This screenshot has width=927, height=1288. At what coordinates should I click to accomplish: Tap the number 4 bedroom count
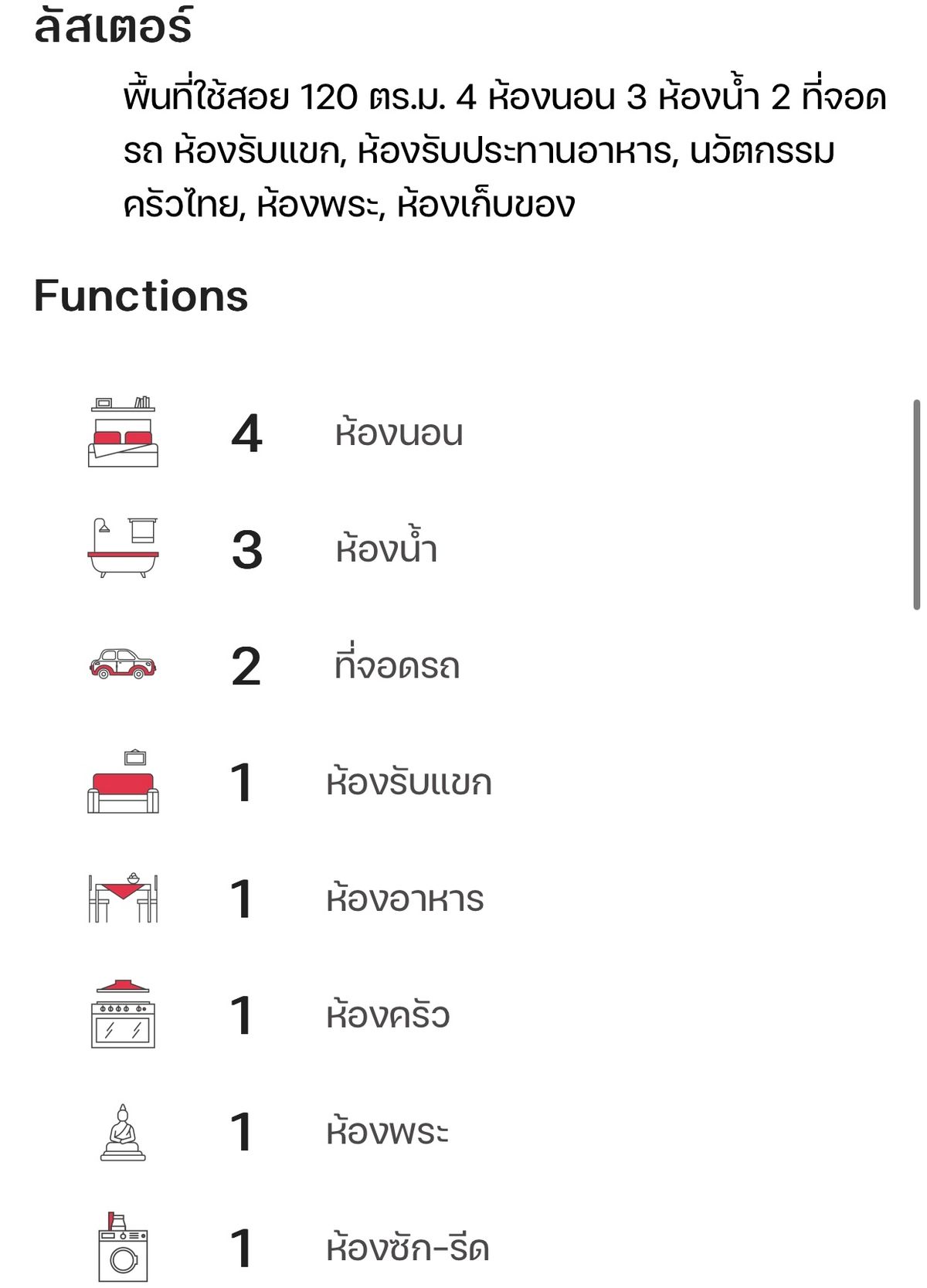[246, 433]
